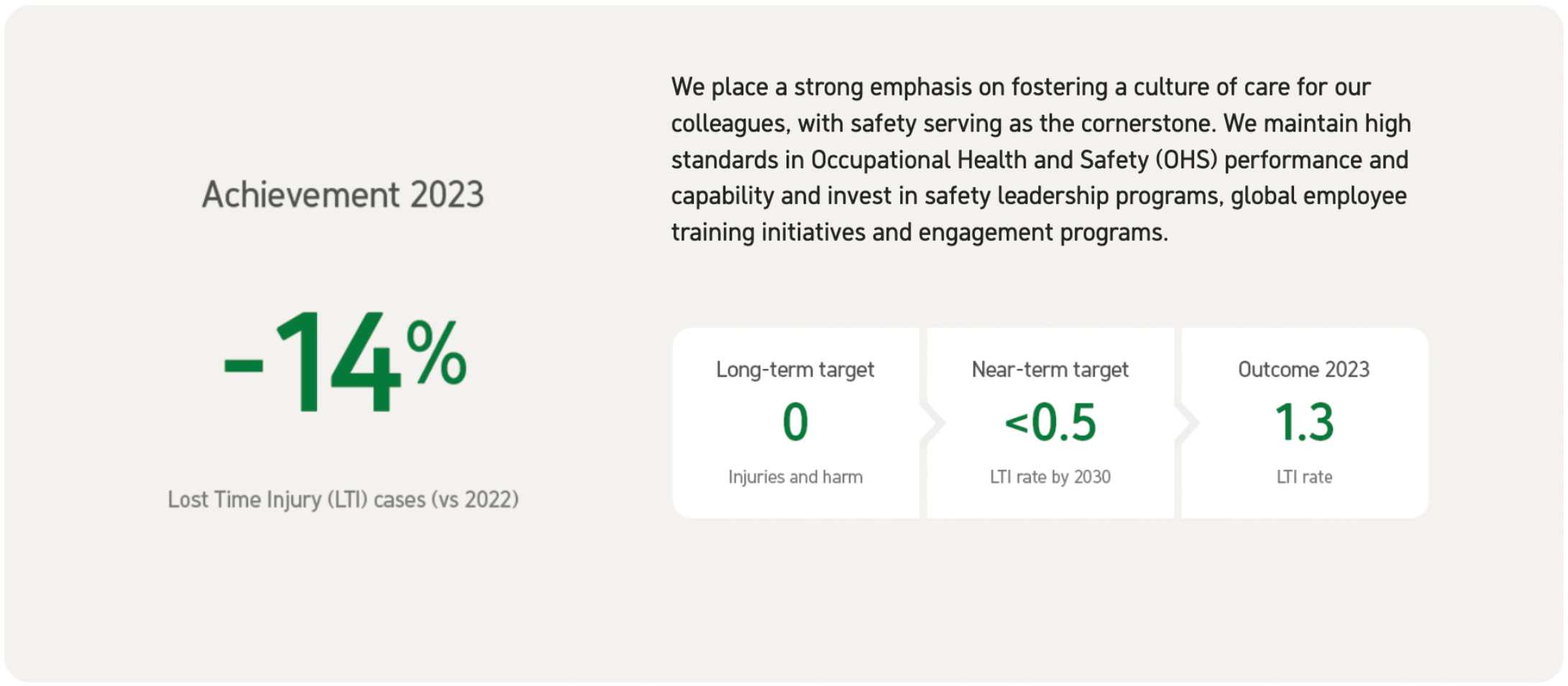Click the Achievement 2023 heading

[x=343, y=194]
